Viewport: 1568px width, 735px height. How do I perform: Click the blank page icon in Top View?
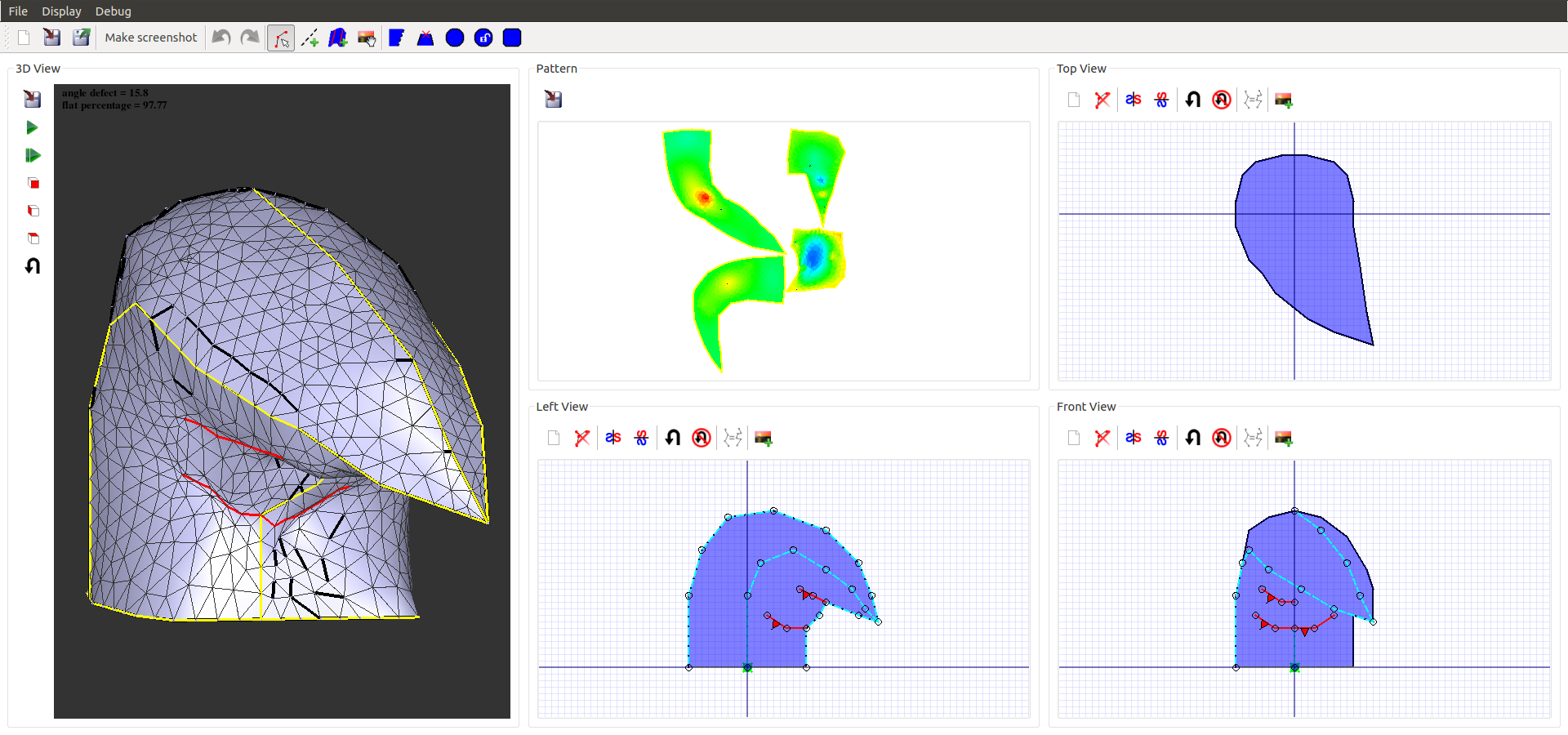1074,100
